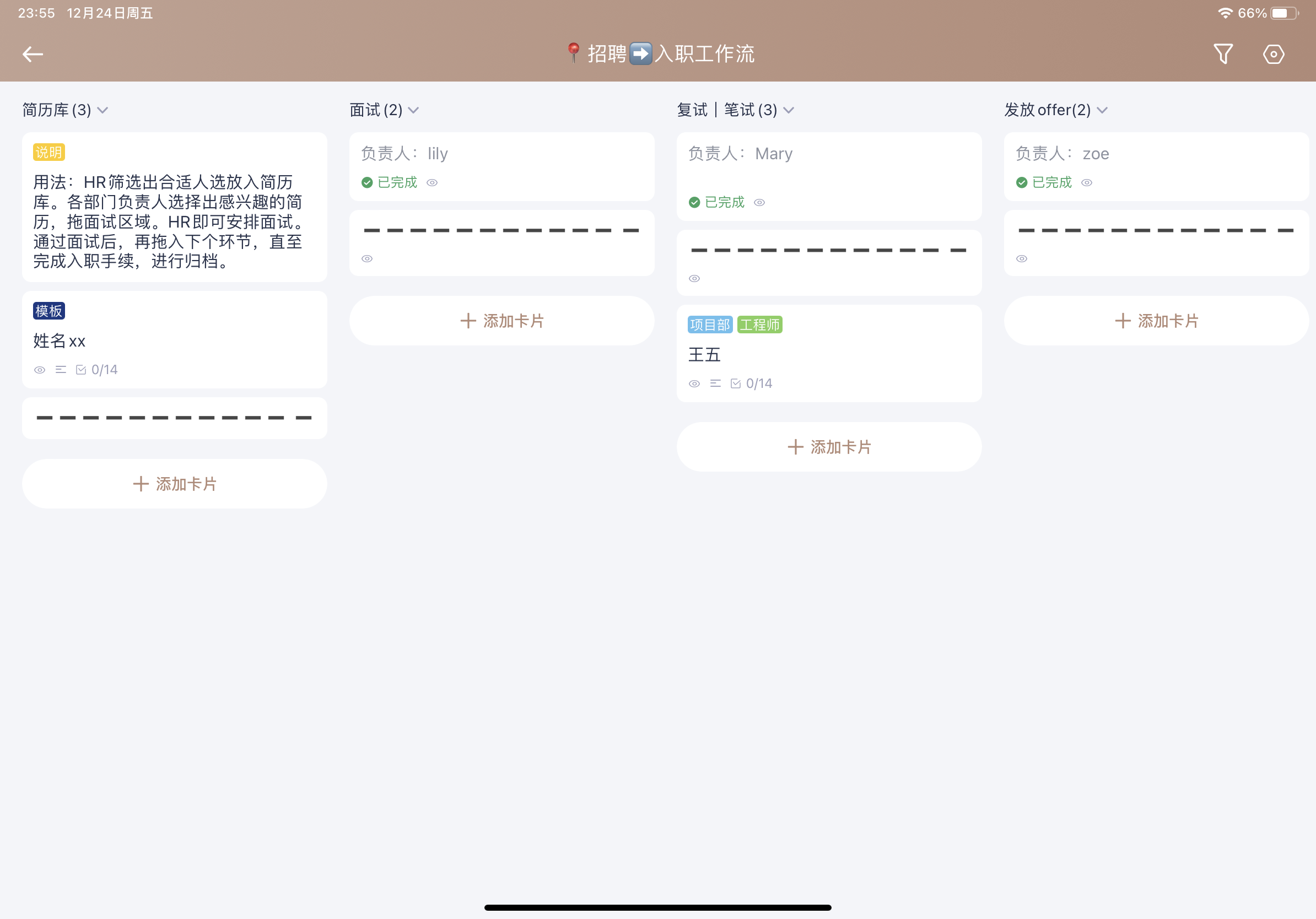Toggle 已完成 status on zoe's card
The image size is (1316, 919).
[1044, 182]
